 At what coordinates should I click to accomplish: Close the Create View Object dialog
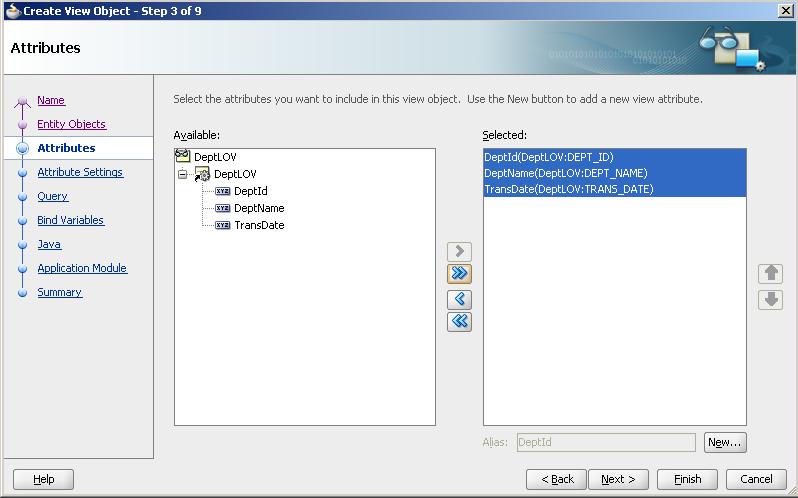click(x=786, y=10)
